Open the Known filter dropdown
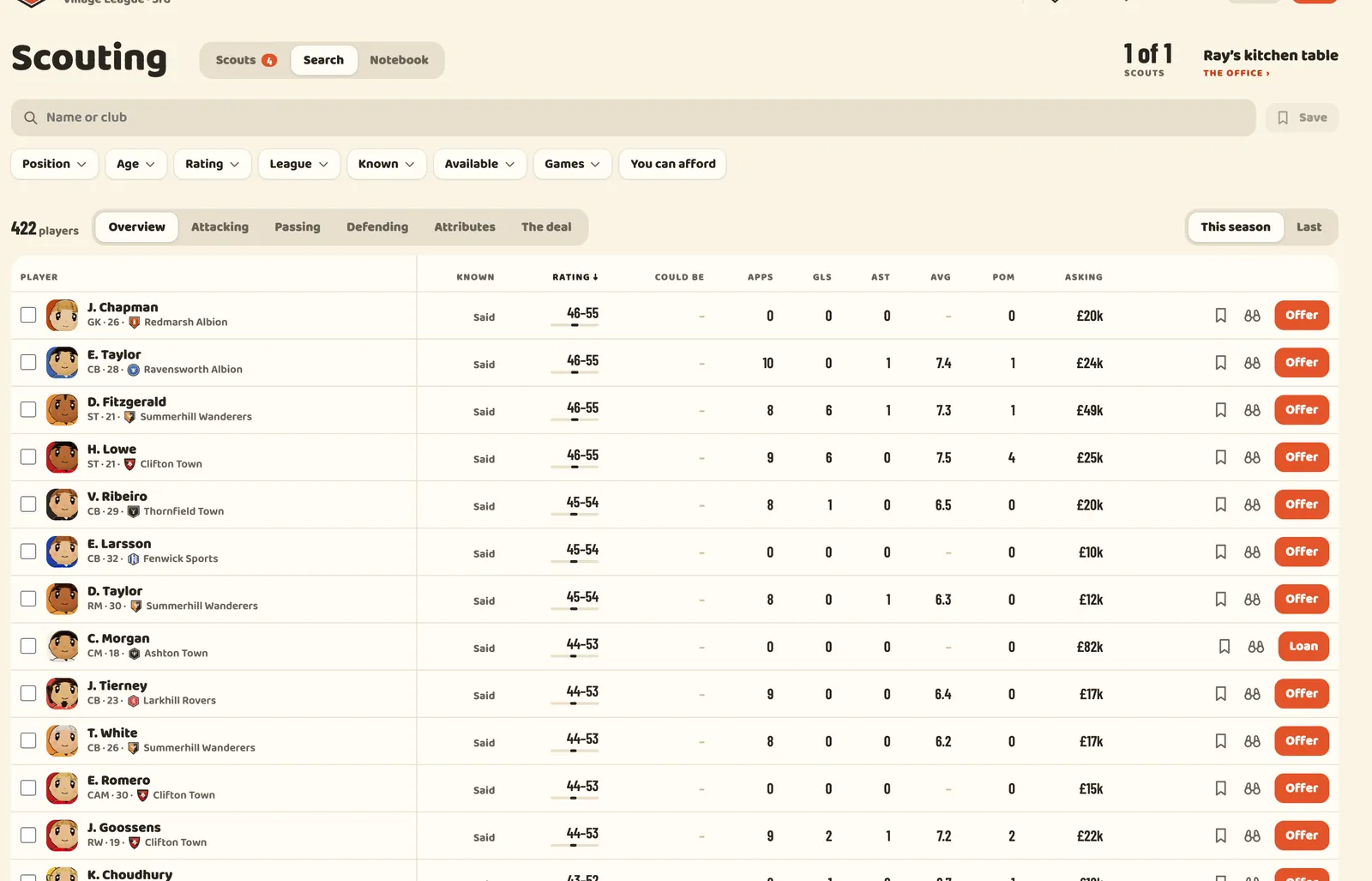This screenshot has height=881, width=1372. click(386, 164)
